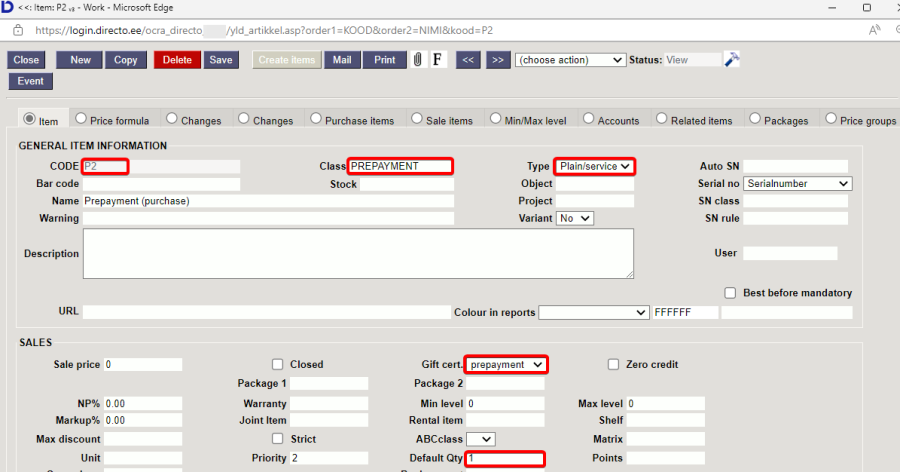Click the Auto SN input field

pyautogui.click(x=796, y=166)
